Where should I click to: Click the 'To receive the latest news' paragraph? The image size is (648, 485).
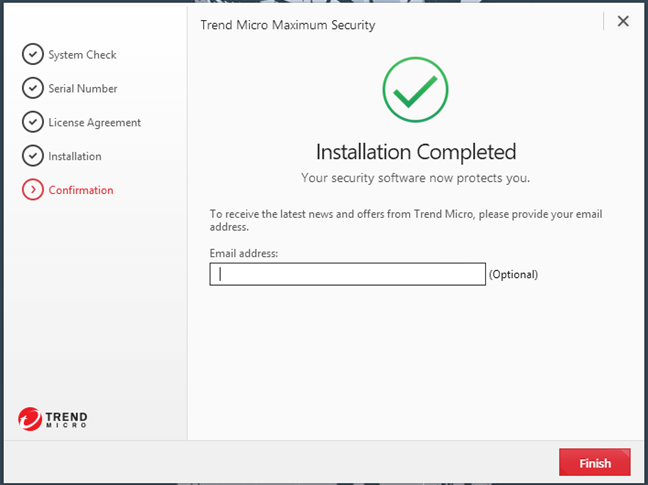(x=406, y=220)
